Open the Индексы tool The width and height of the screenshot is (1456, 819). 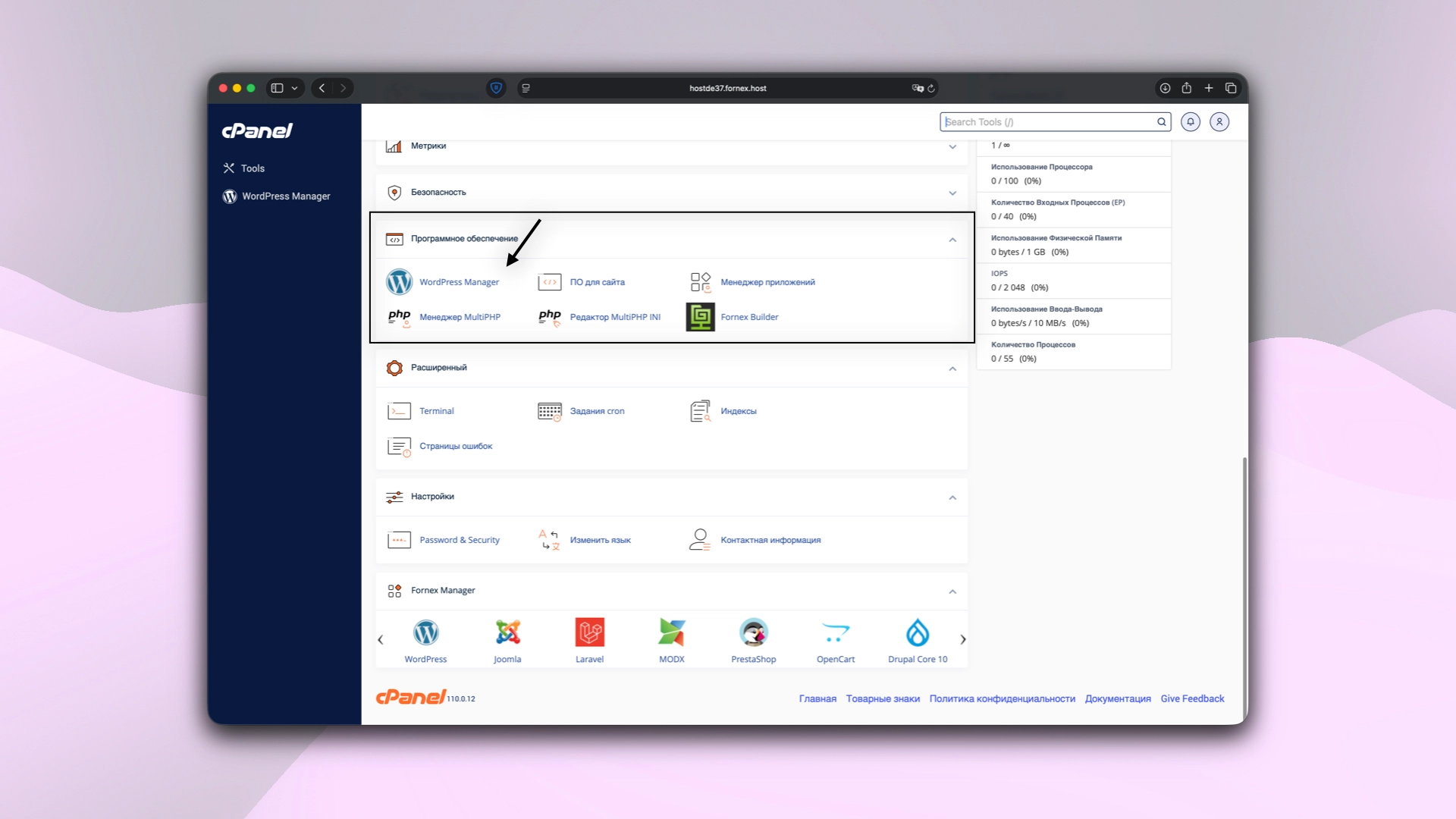pos(739,410)
